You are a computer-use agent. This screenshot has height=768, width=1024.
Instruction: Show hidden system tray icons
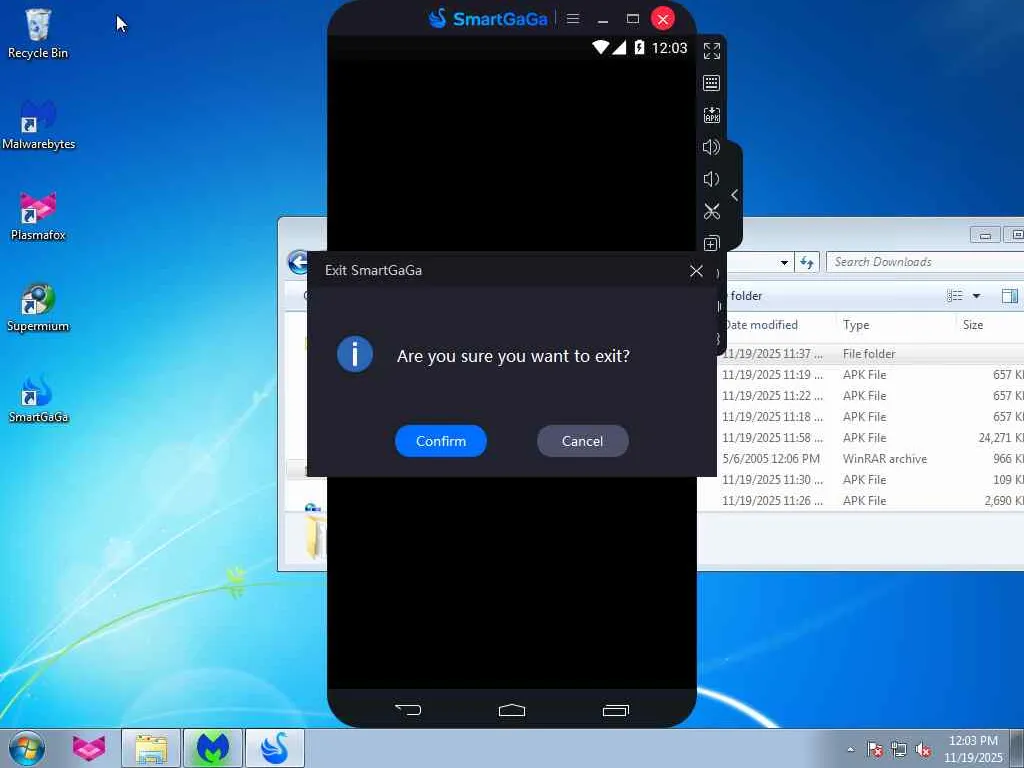click(x=850, y=749)
